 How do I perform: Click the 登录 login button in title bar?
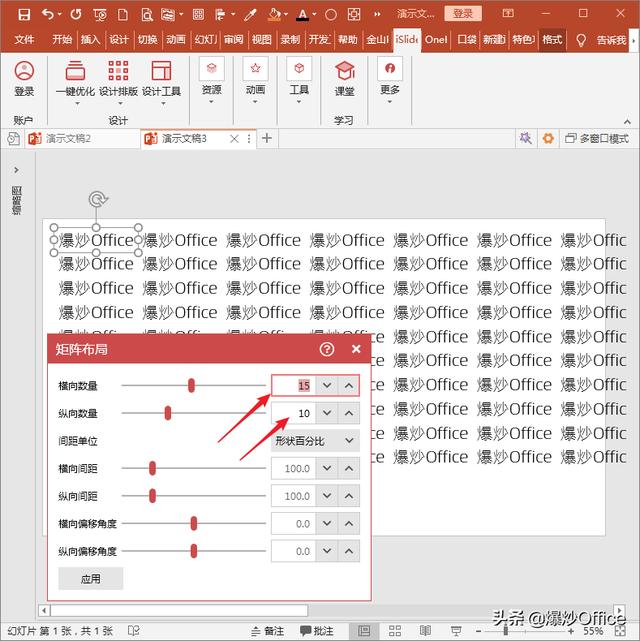tap(463, 14)
